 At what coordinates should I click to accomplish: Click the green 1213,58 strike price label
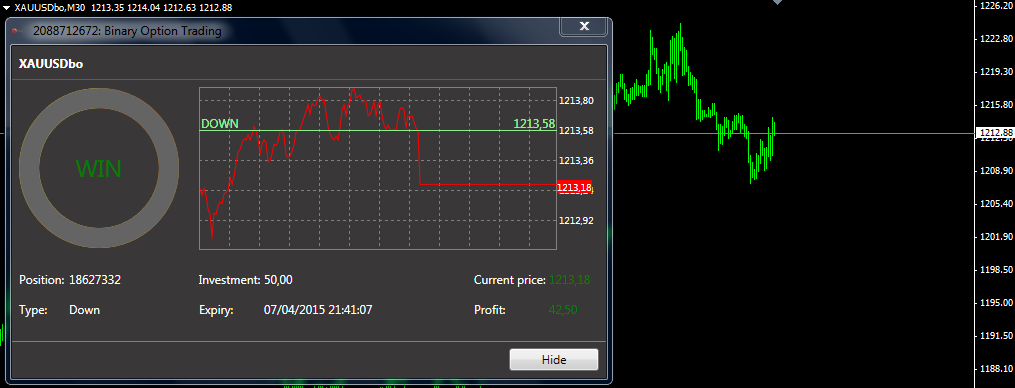(x=534, y=123)
